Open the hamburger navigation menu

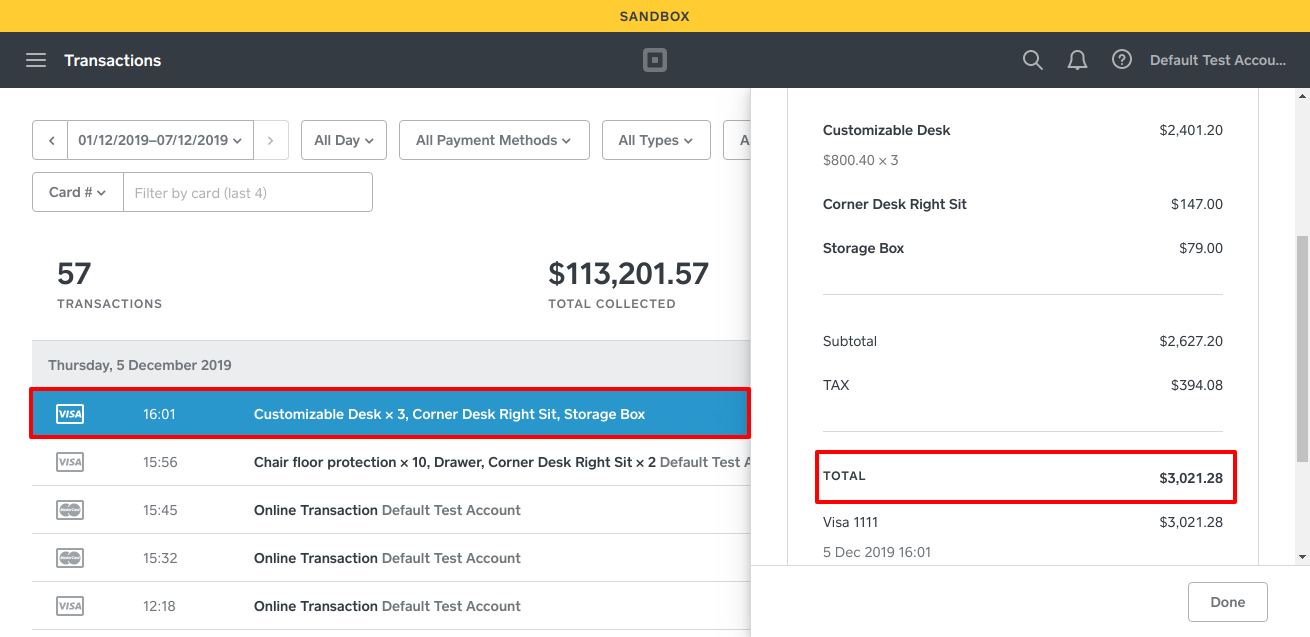[36, 60]
